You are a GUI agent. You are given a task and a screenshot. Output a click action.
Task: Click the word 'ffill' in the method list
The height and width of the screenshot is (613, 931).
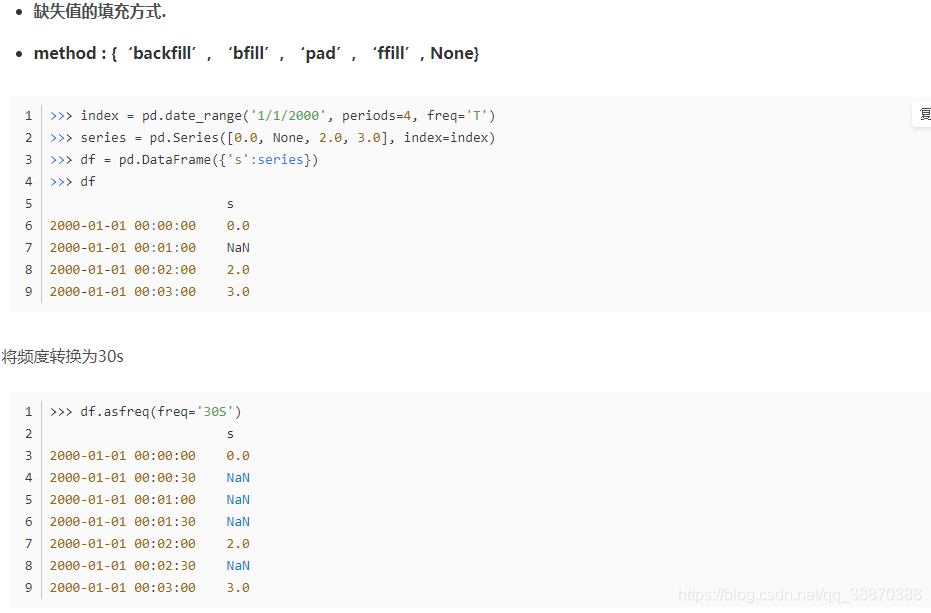[390, 53]
